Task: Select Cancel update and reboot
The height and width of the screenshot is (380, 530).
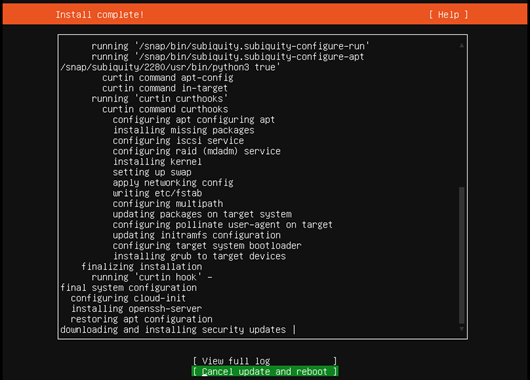Action: coord(265,371)
